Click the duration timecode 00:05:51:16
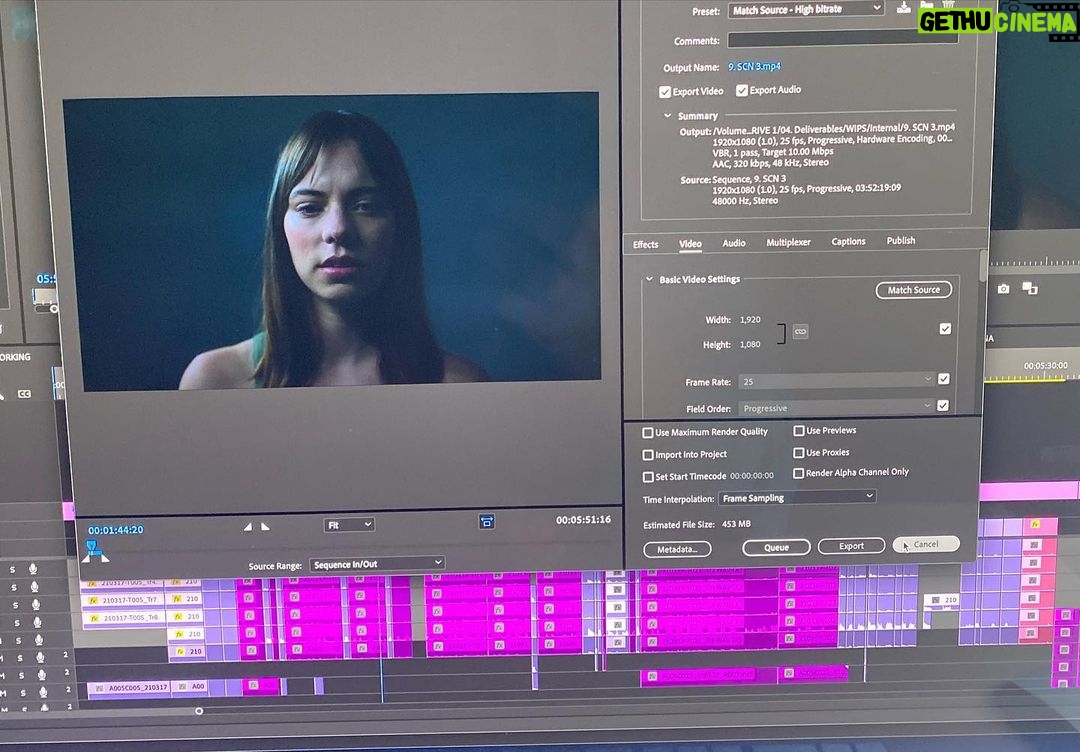This screenshot has height=752, width=1080. tap(583, 520)
